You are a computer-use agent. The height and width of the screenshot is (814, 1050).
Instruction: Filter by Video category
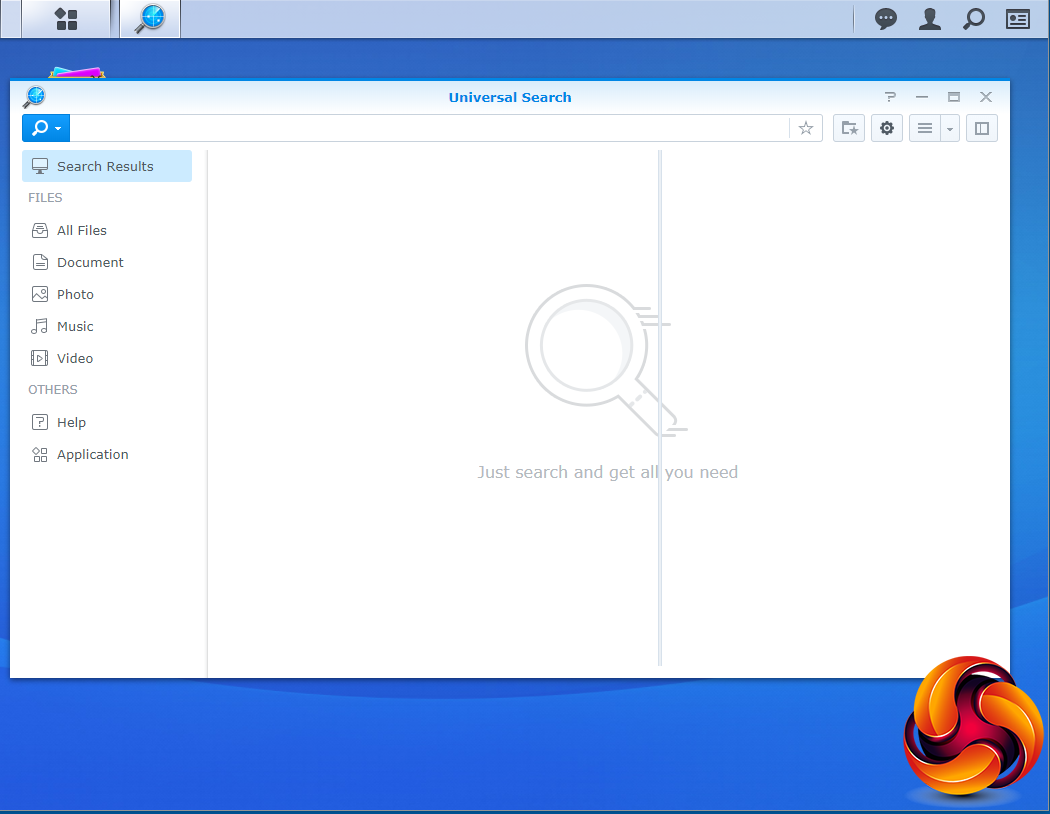coord(107,358)
